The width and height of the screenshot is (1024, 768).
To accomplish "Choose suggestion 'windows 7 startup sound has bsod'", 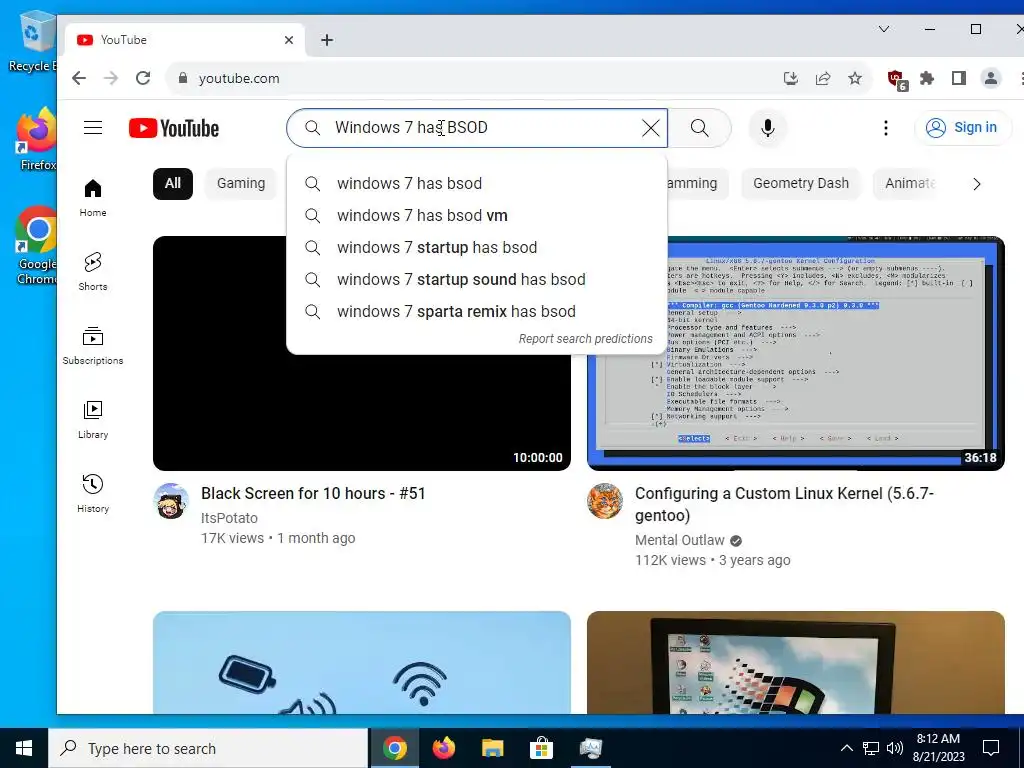I will point(477,280).
